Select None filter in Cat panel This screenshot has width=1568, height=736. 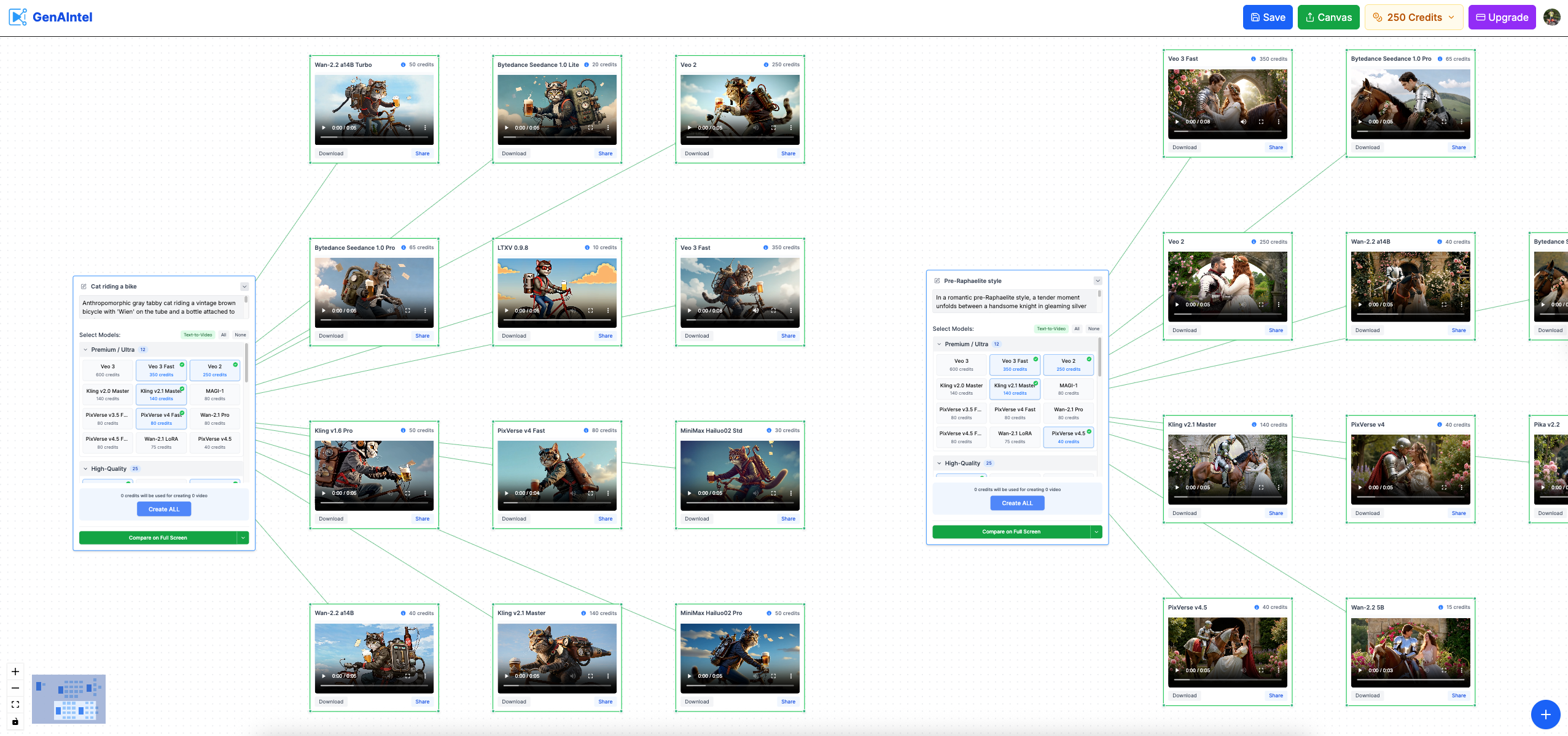(x=240, y=335)
